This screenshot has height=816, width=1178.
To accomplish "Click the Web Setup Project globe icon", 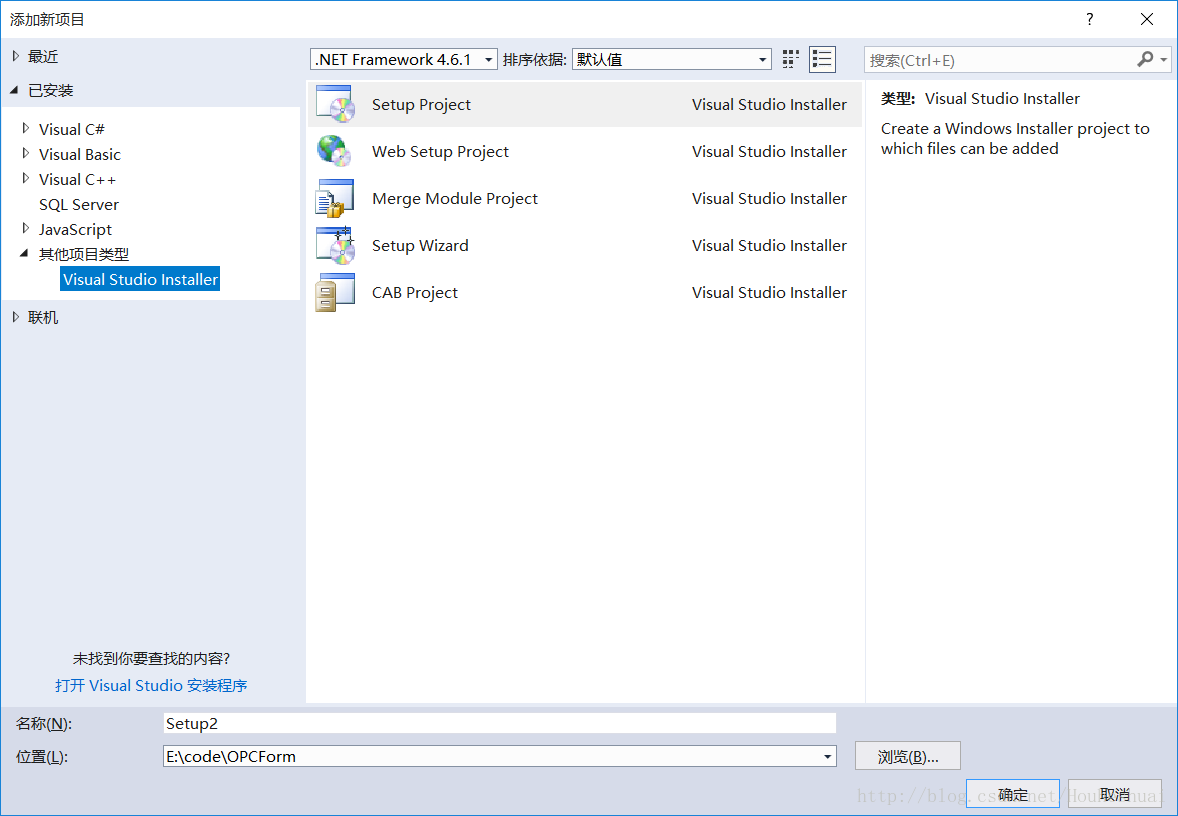I will pos(334,151).
